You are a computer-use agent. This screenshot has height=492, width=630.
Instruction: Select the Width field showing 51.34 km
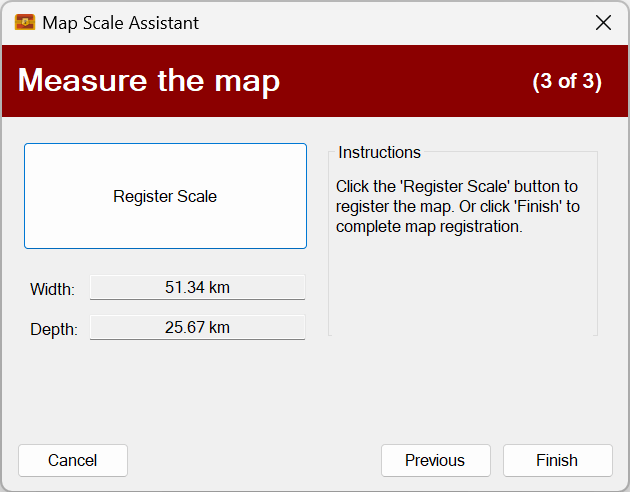pos(197,287)
